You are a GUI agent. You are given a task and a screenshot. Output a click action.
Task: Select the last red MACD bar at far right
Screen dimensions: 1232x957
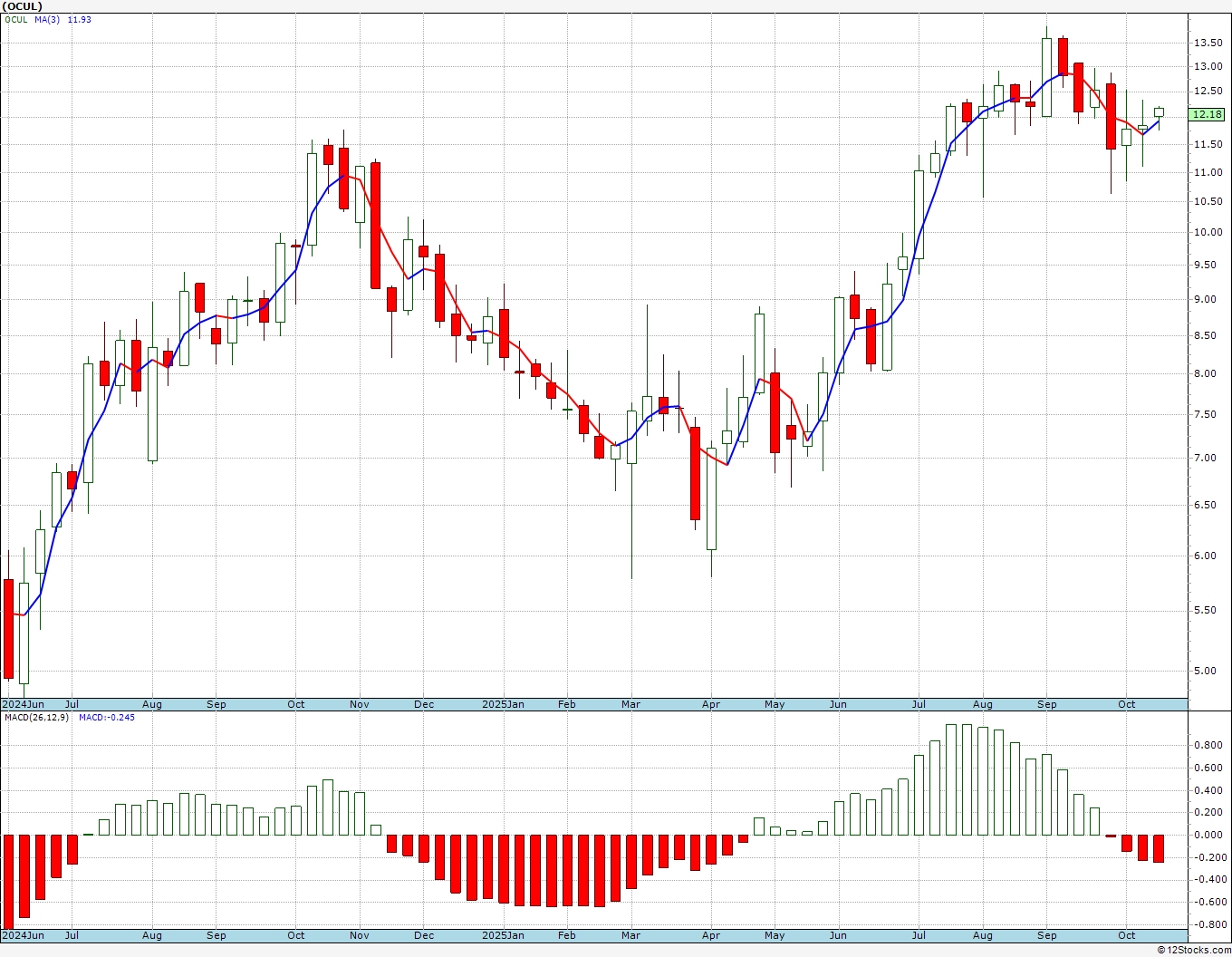coord(1159,848)
